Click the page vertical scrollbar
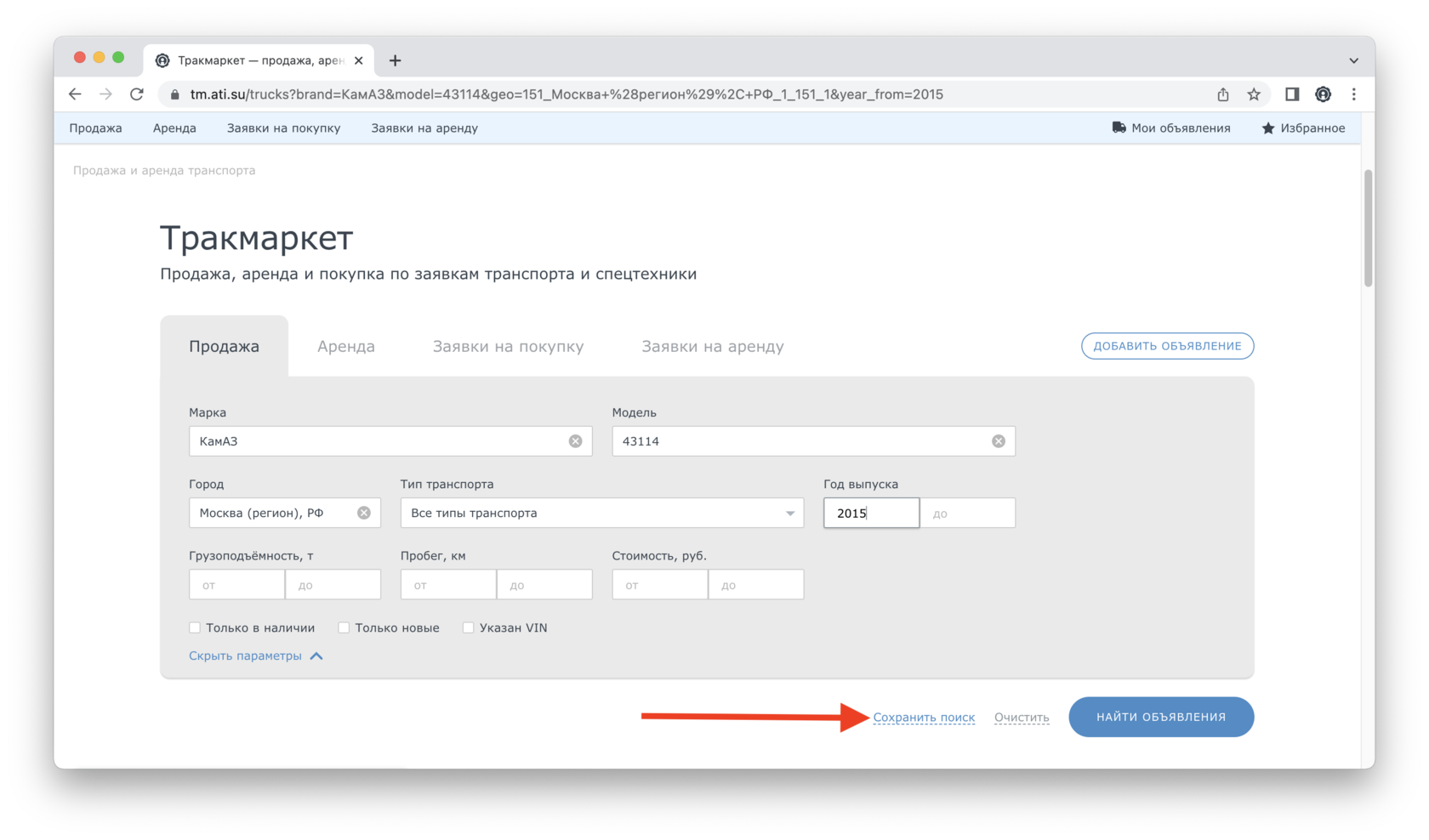The image size is (1429, 840). click(1368, 228)
